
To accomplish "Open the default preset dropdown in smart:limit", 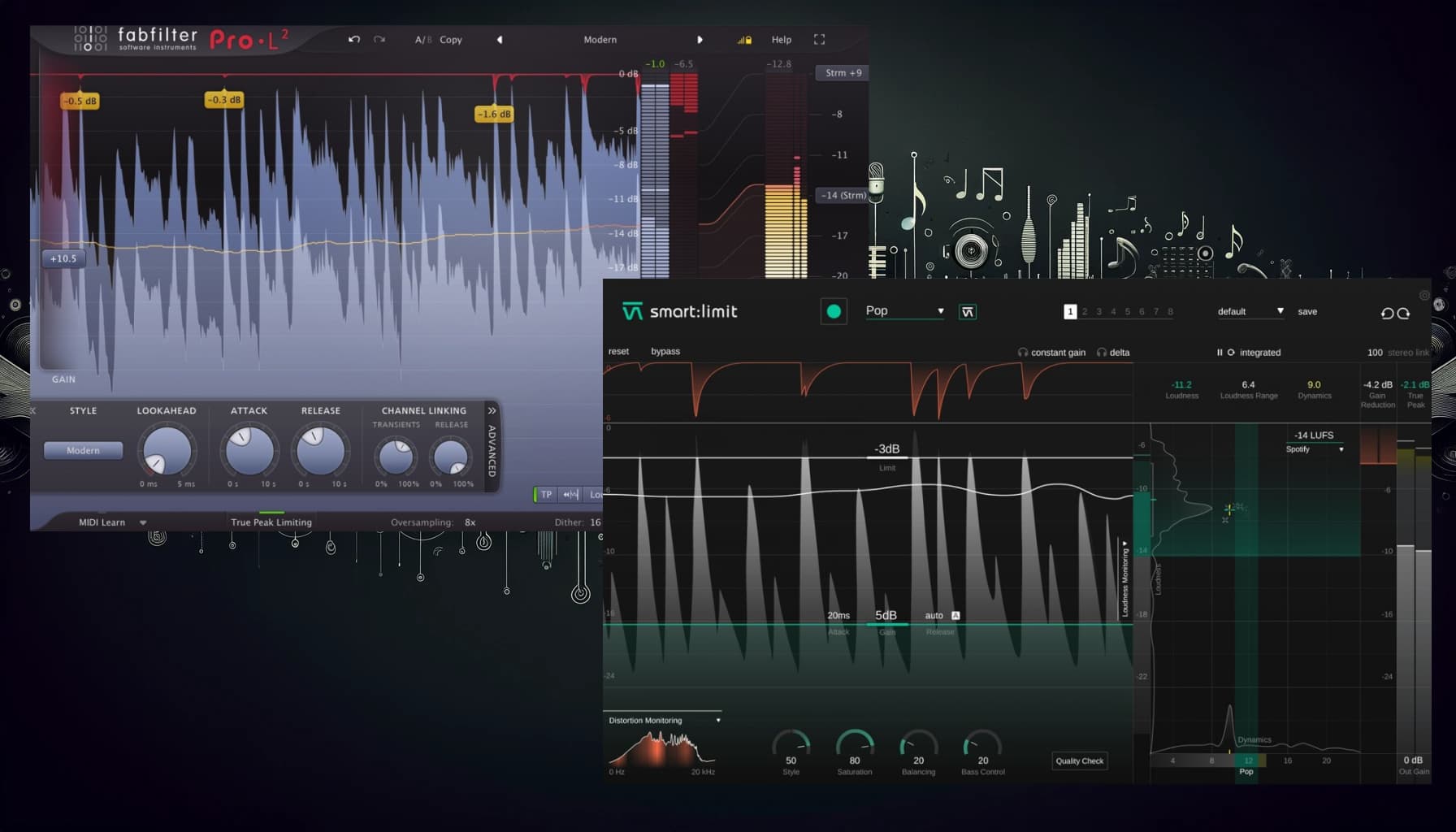I will pyautogui.click(x=1250, y=311).
